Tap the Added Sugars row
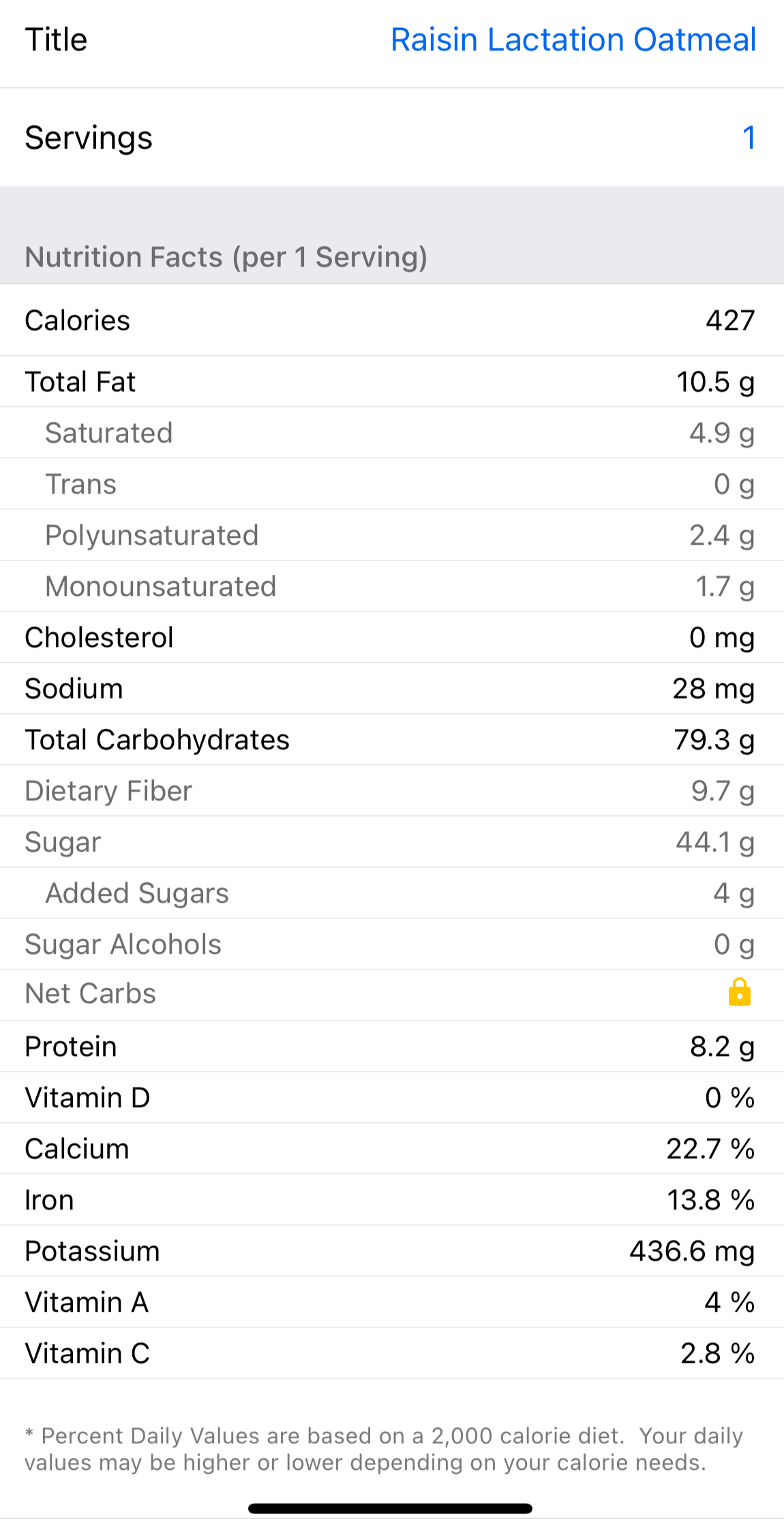Viewport: 784px width, 1519px height. tap(392, 893)
